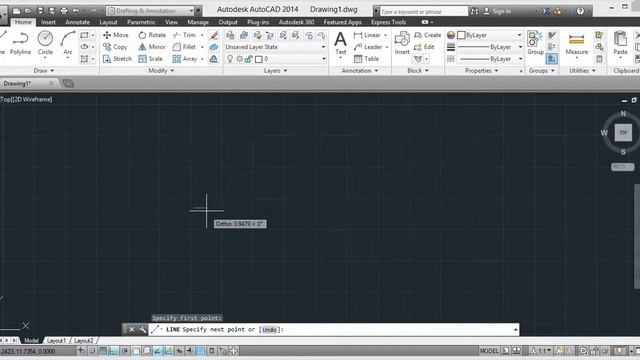Expand the Modify panel

(x=161, y=71)
